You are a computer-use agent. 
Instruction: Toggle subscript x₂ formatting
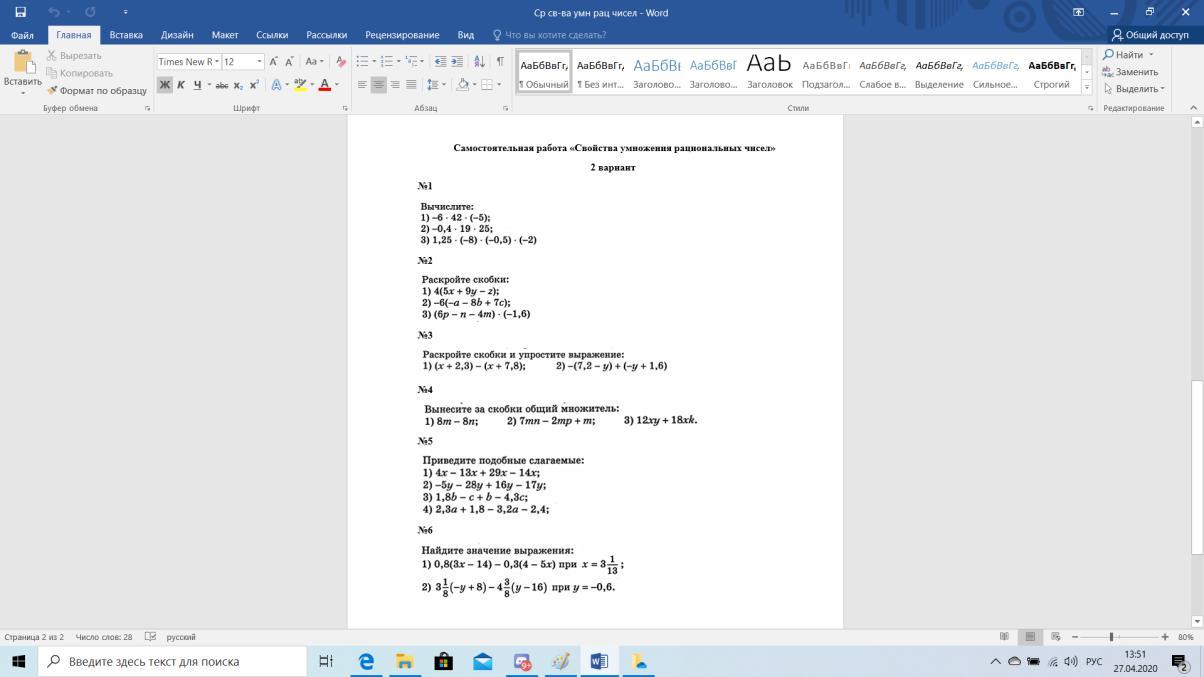pyautogui.click(x=238, y=85)
